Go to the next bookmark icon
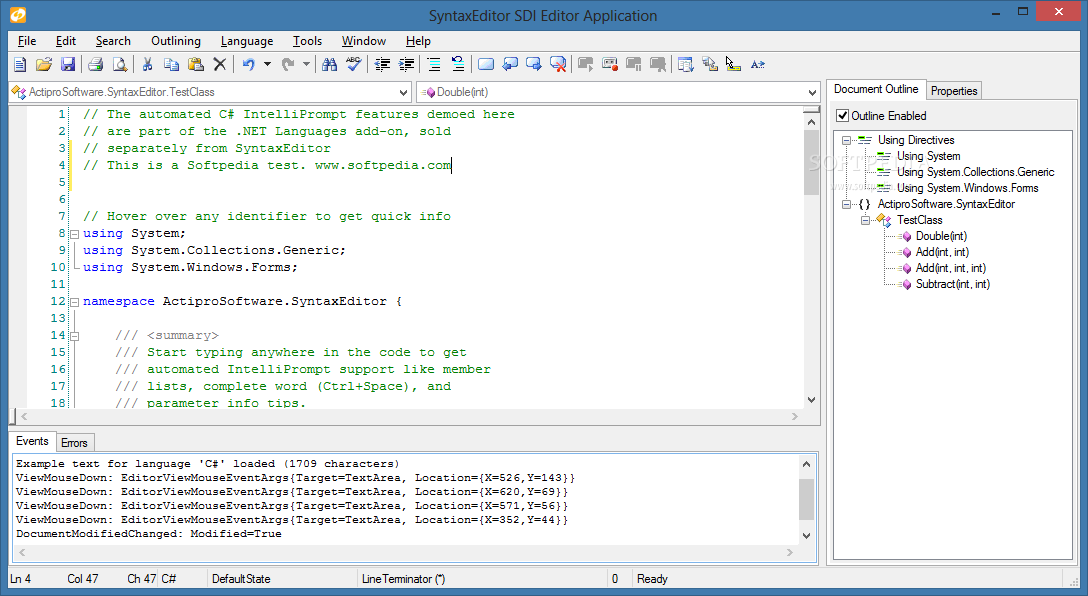1088x596 pixels. point(534,65)
